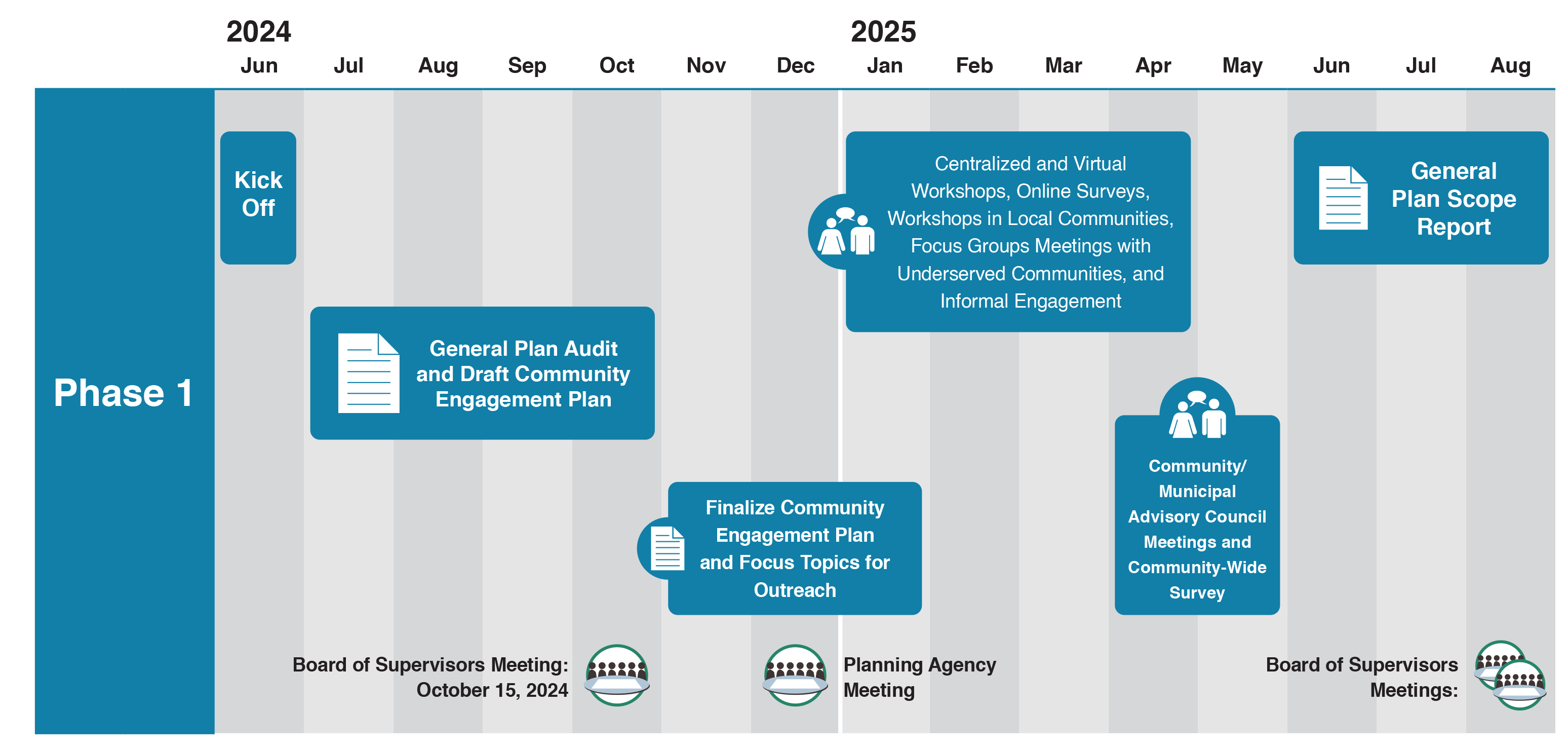
Task: Click the Sep month header
Action: (x=527, y=66)
